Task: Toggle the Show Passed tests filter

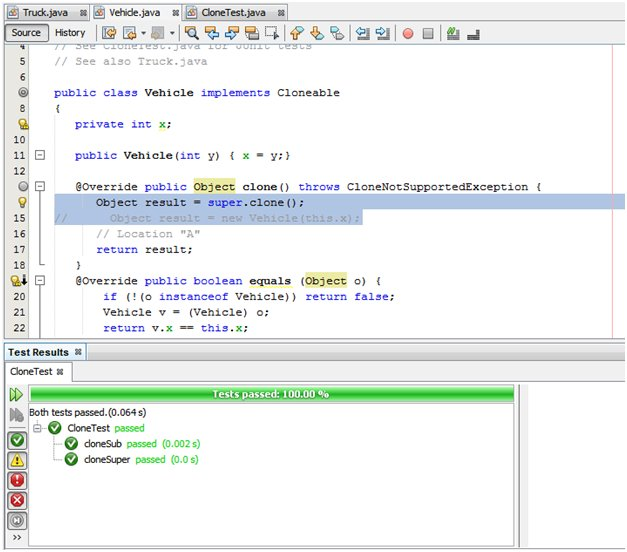Action: coord(17,439)
